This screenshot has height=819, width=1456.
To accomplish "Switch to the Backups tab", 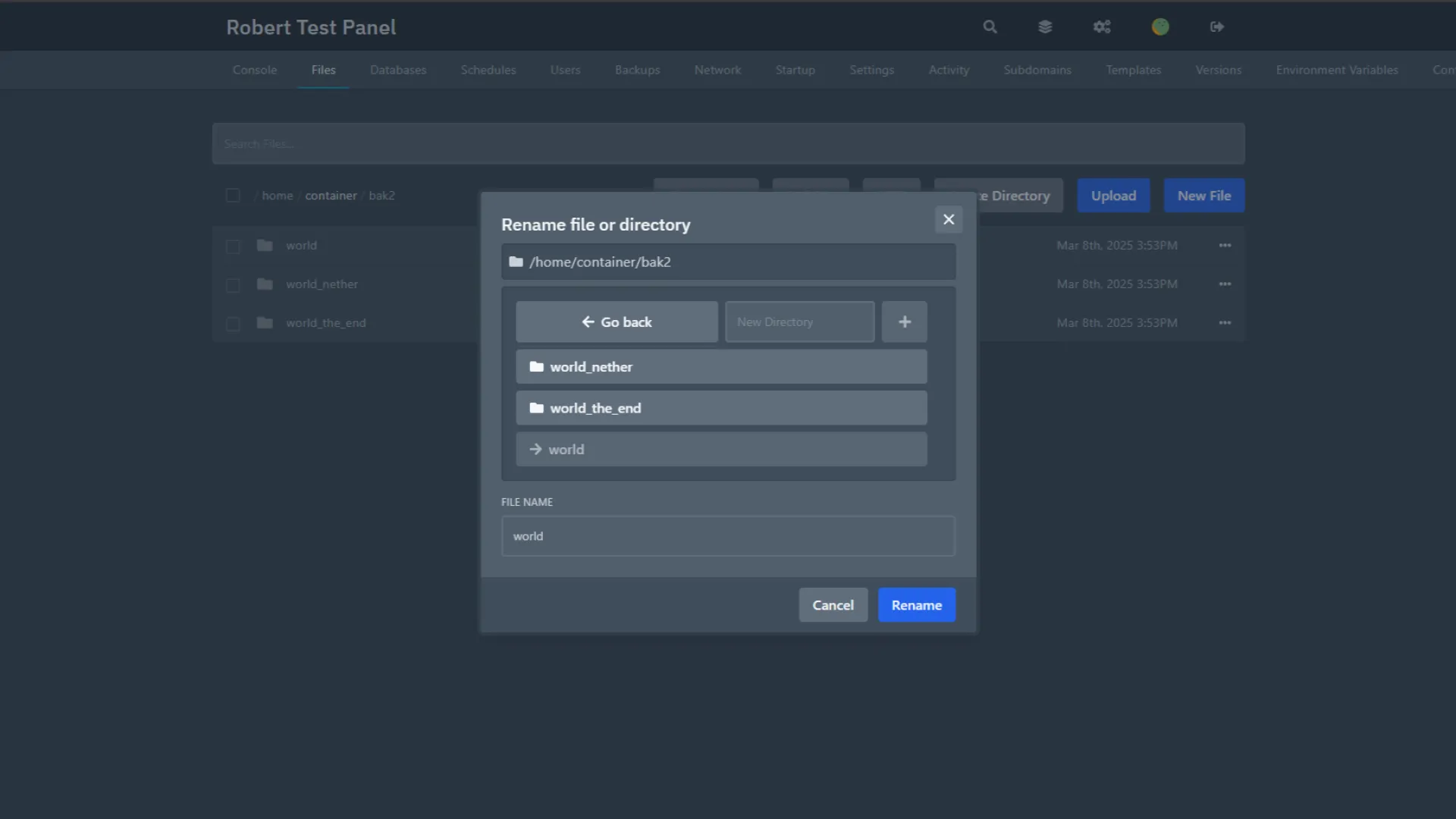I will click(x=637, y=70).
